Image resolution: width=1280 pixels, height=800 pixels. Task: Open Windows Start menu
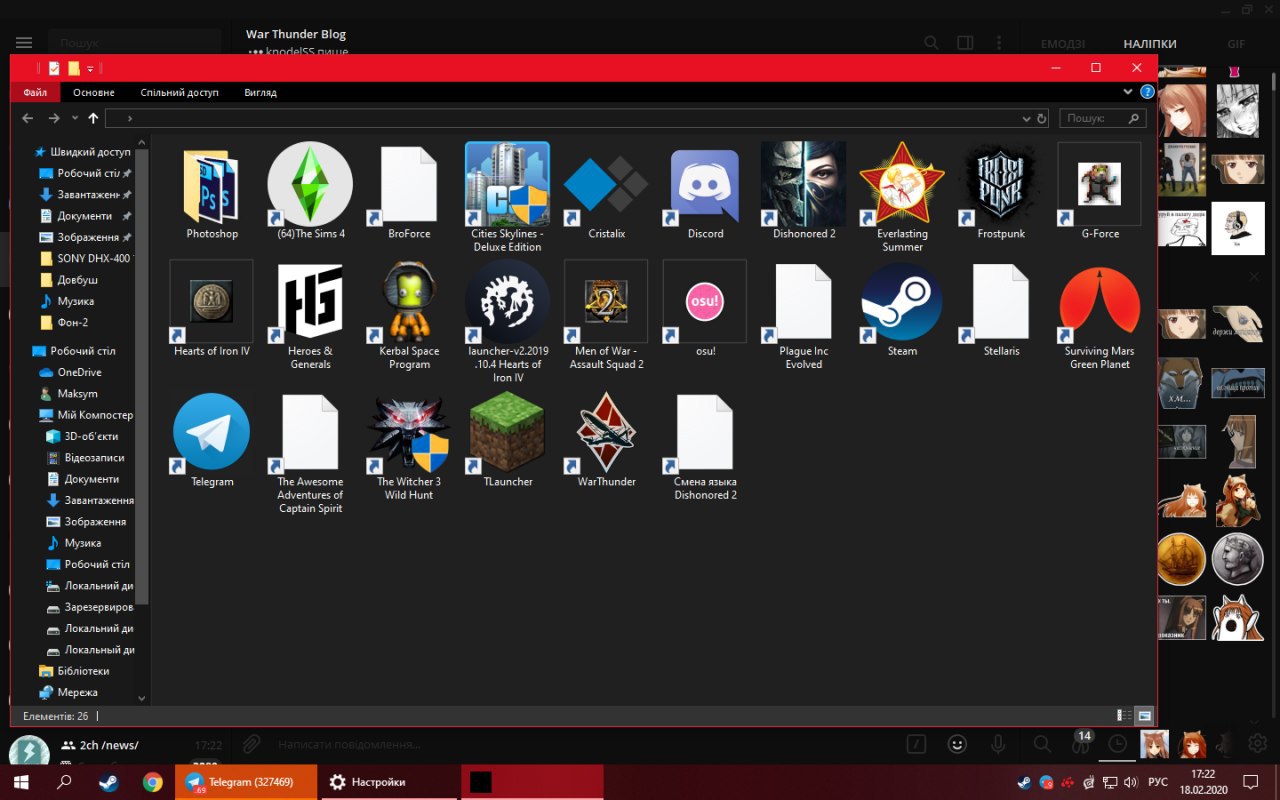pos(20,782)
